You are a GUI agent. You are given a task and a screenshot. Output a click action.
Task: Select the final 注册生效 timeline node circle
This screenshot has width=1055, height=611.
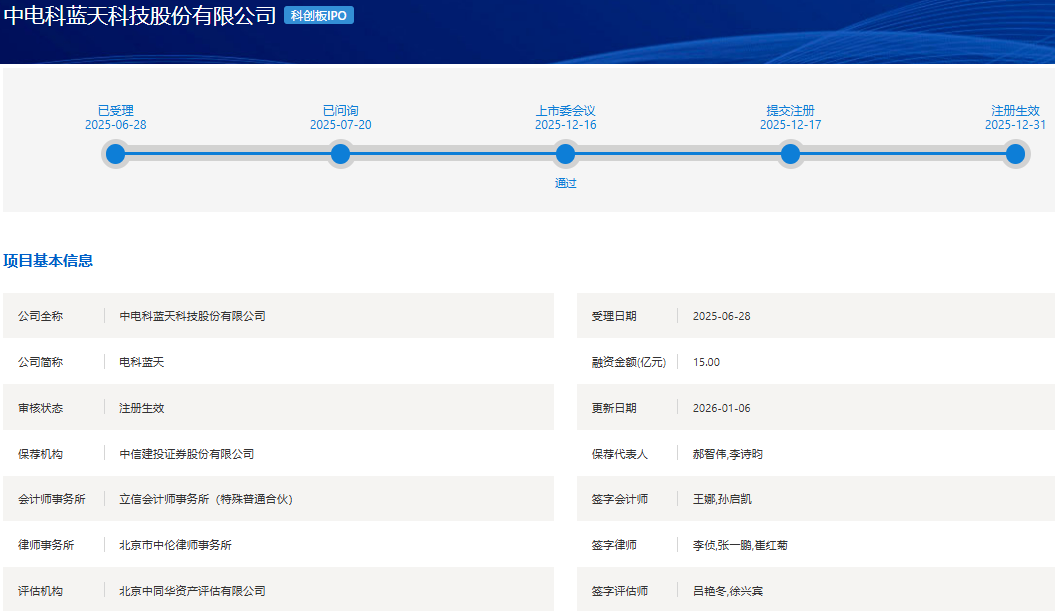click(1015, 154)
